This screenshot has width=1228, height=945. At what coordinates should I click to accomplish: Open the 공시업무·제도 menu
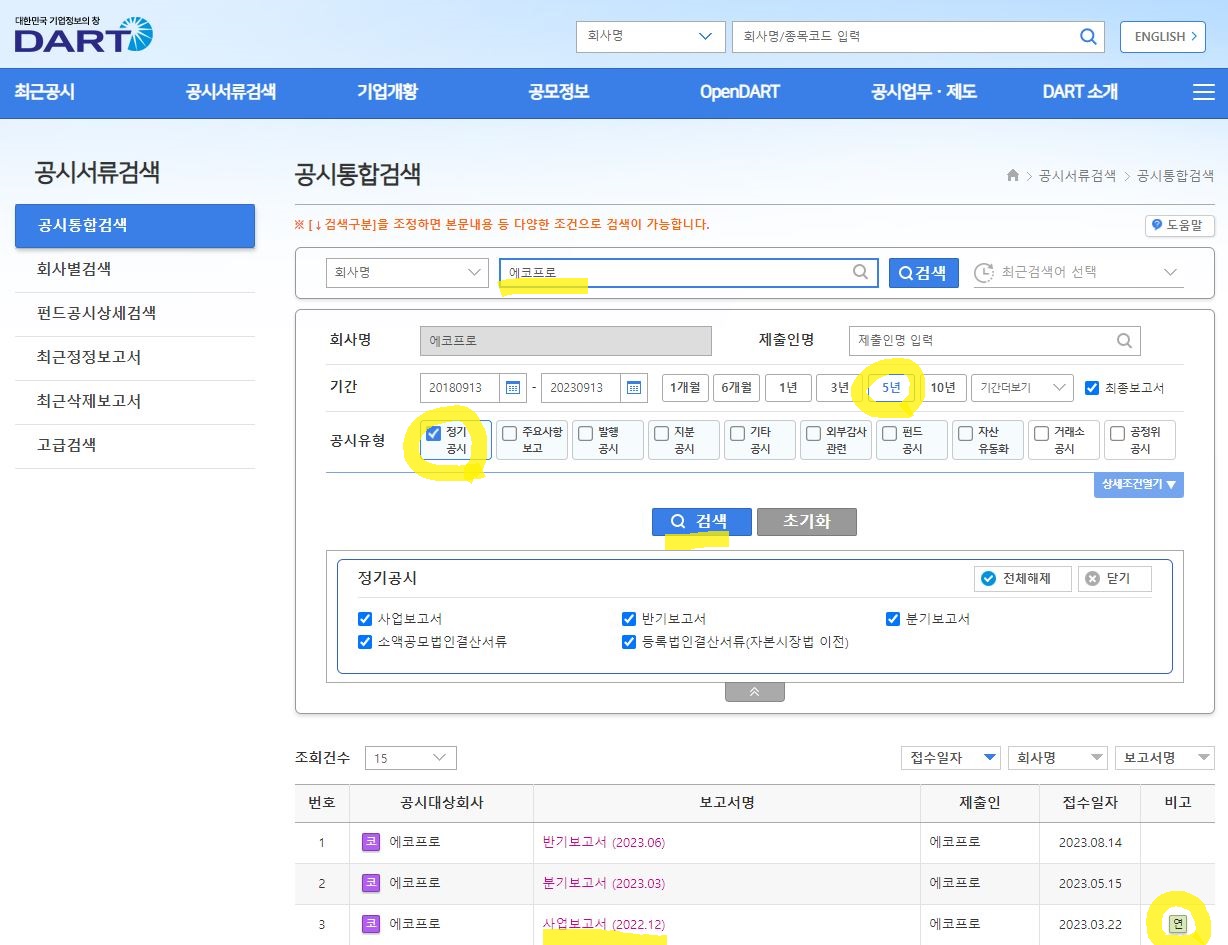[924, 92]
